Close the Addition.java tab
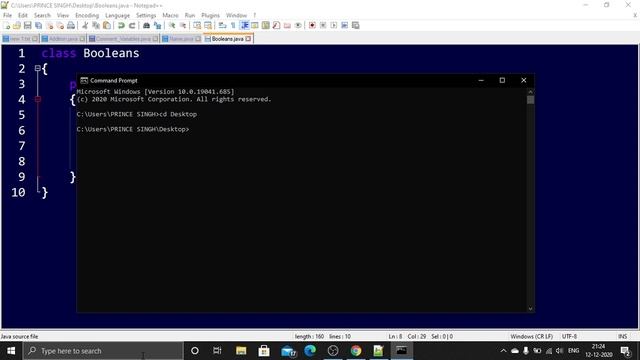Screen dimensions: 640x360 tap(82, 39)
